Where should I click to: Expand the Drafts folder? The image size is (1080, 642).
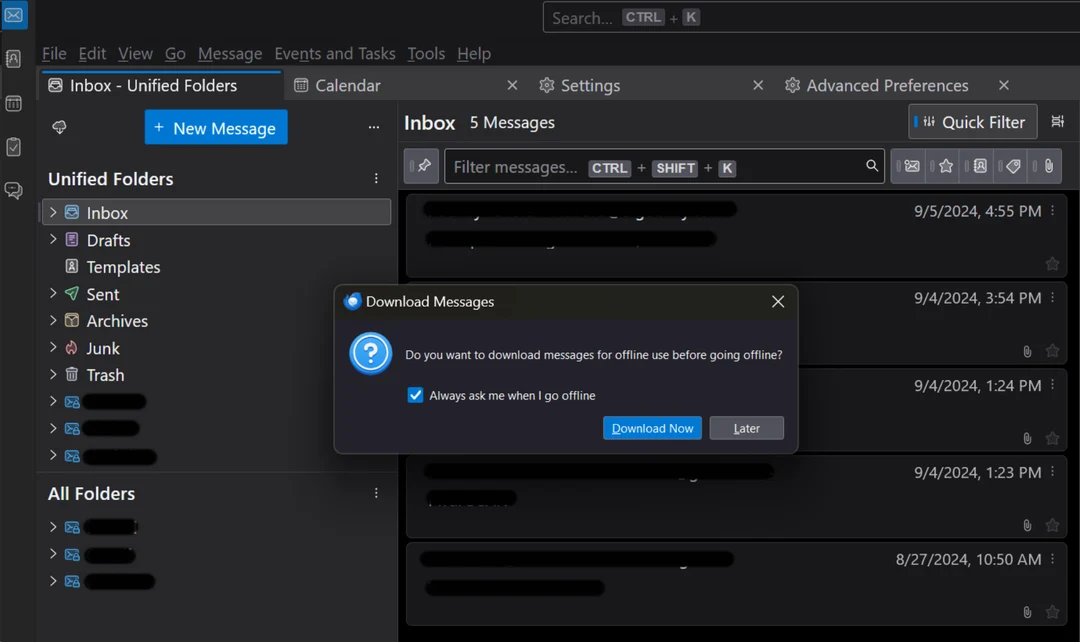[52, 240]
